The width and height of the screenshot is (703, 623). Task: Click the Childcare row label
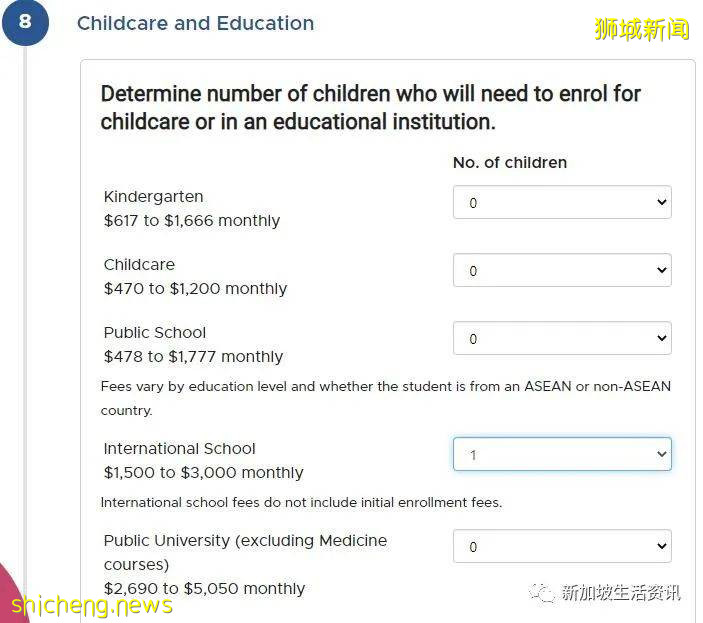point(139,265)
